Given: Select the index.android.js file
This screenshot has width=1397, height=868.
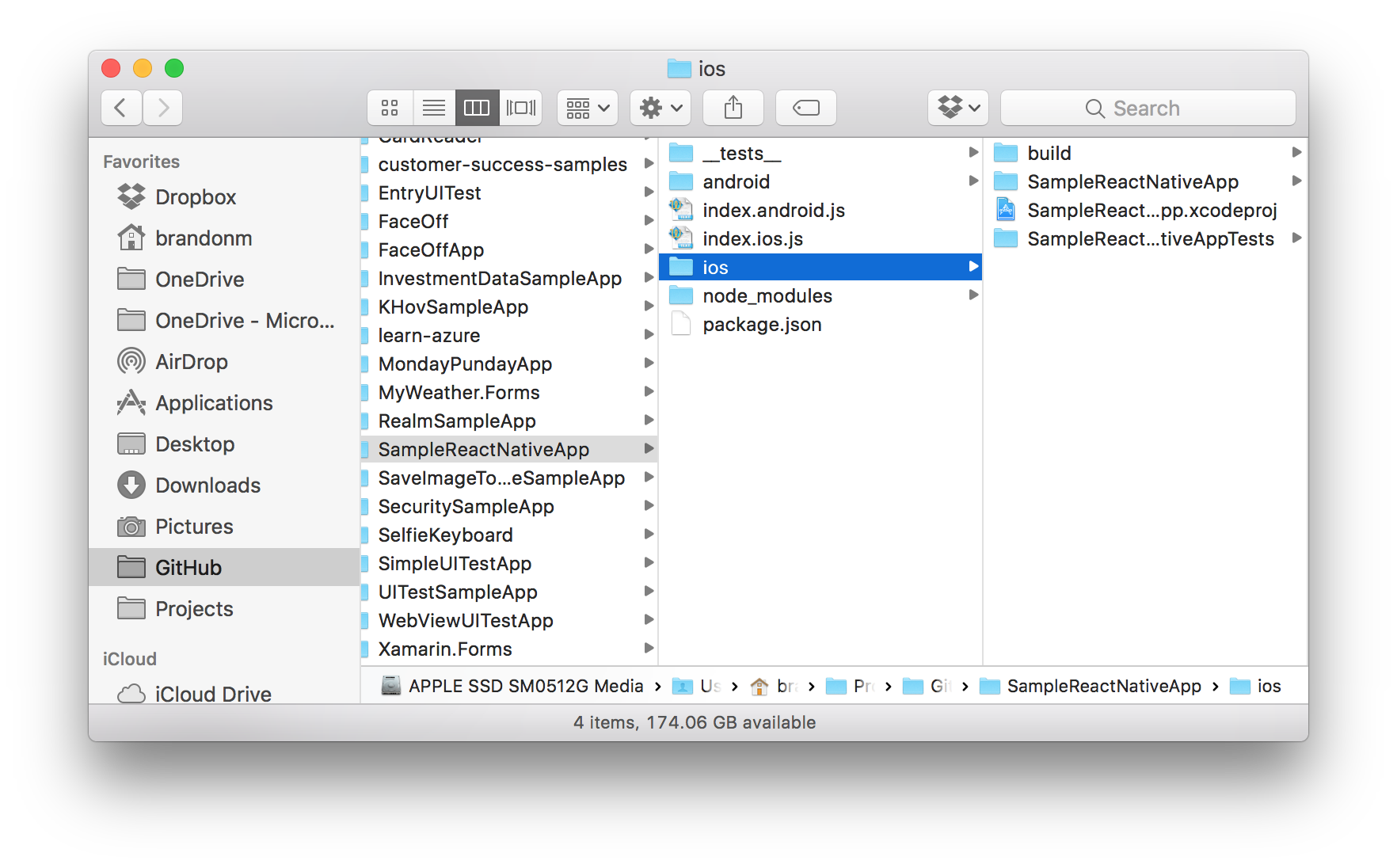Looking at the screenshot, I should pyautogui.click(x=820, y=210).
